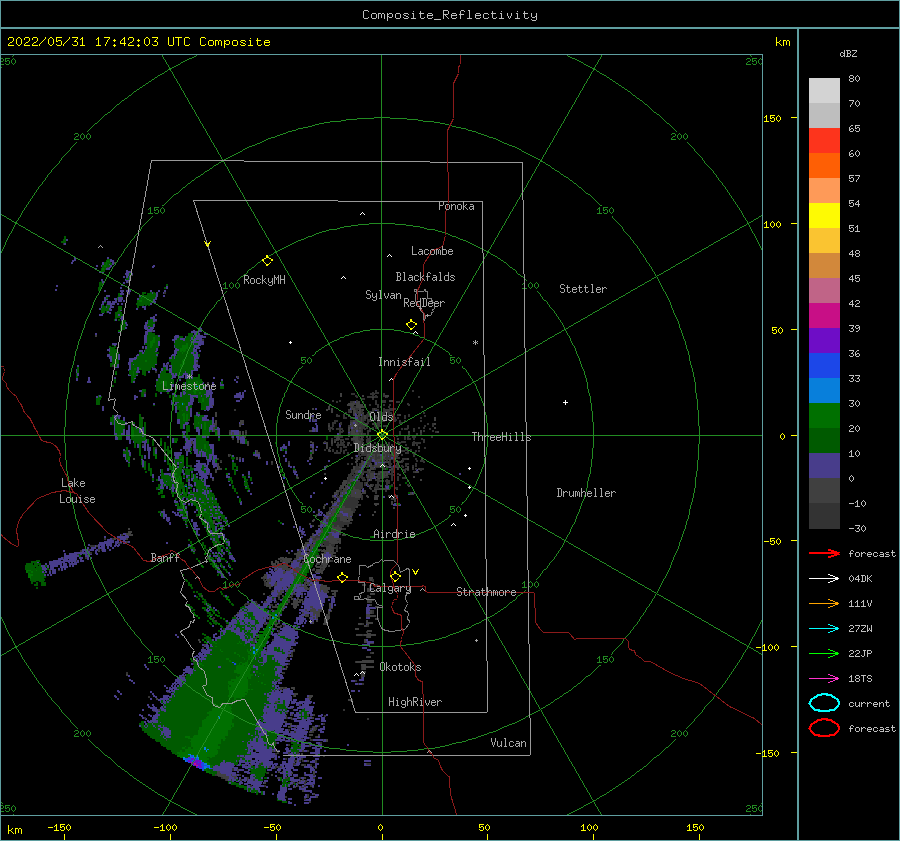
Task: Click the light gray 70-80 dBZ swatch
Action: pos(824,91)
